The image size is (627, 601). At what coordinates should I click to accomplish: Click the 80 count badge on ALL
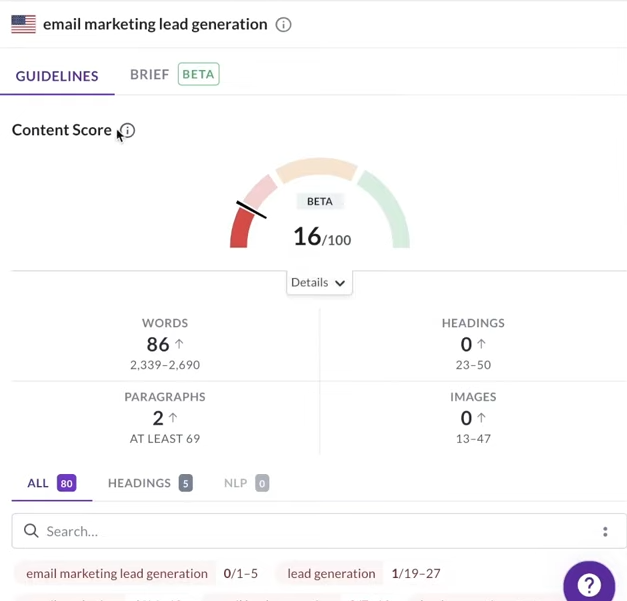[66, 483]
